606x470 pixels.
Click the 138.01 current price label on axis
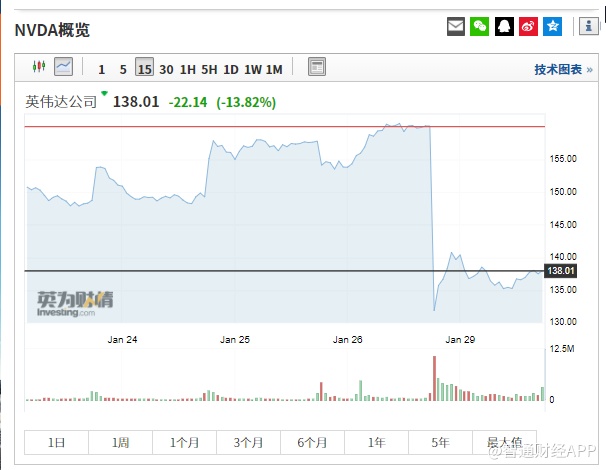click(x=561, y=271)
